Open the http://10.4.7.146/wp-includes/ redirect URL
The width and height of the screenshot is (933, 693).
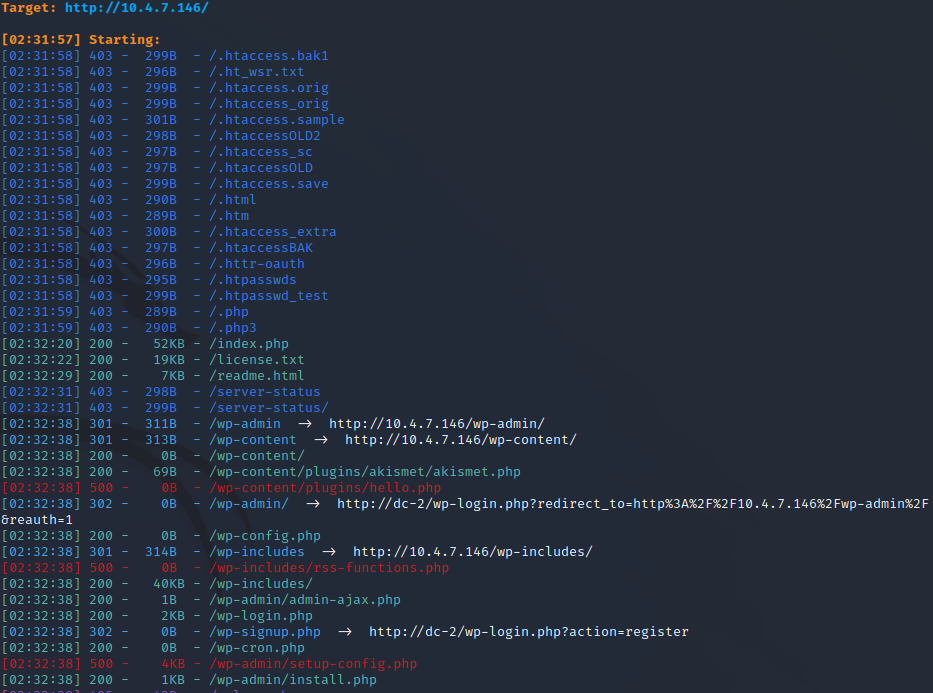(x=472, y=552)
